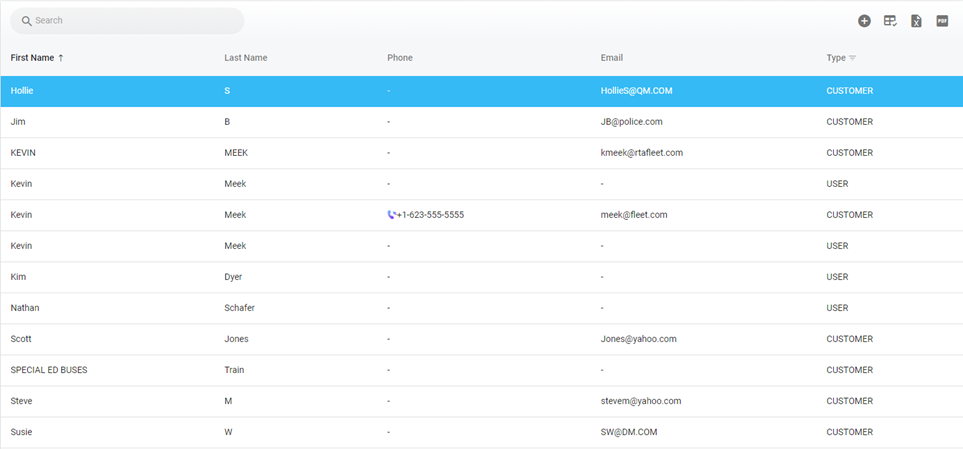The width and height of the screenshot is (963, 449).
Task: Open the HollieS@QM.COM email address
Action: click(x=636, y=91)
